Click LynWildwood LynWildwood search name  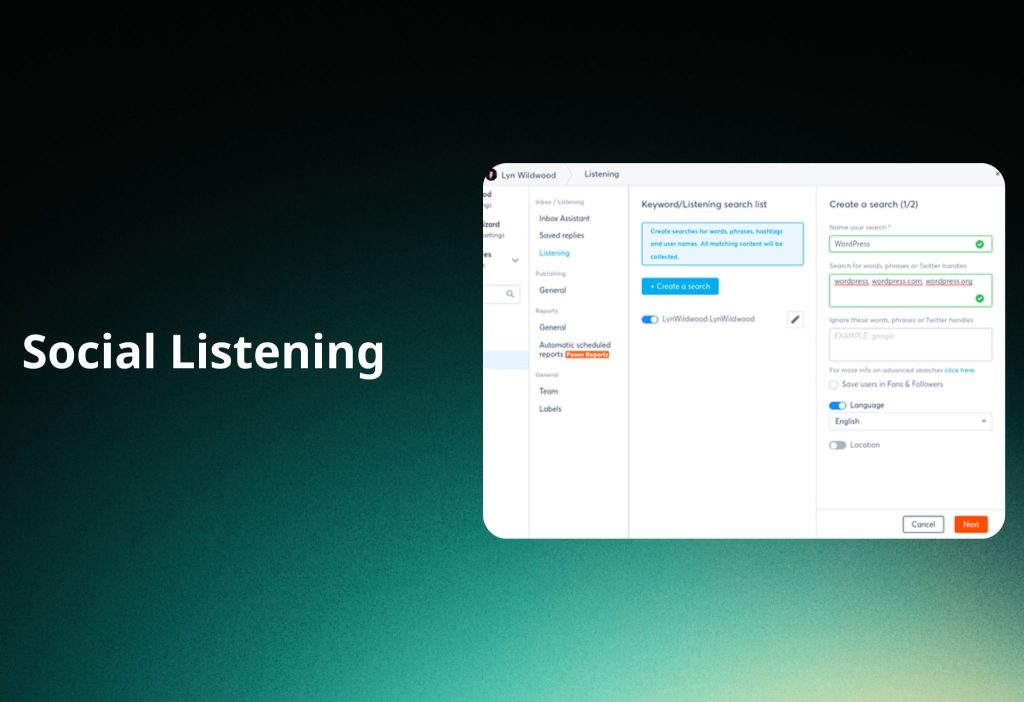tap(708, 319)
